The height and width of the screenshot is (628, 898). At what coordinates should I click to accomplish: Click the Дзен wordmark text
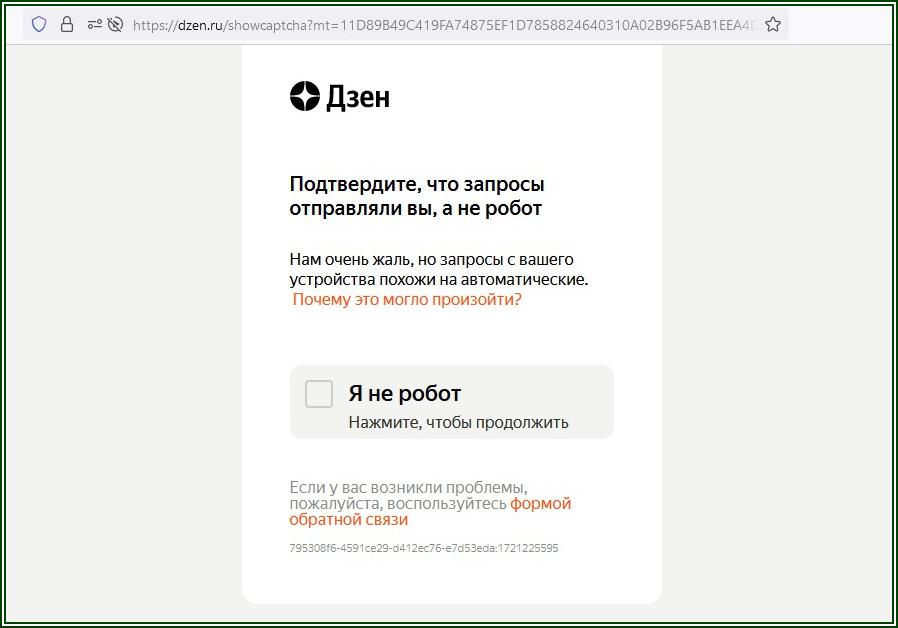(358, 97)
